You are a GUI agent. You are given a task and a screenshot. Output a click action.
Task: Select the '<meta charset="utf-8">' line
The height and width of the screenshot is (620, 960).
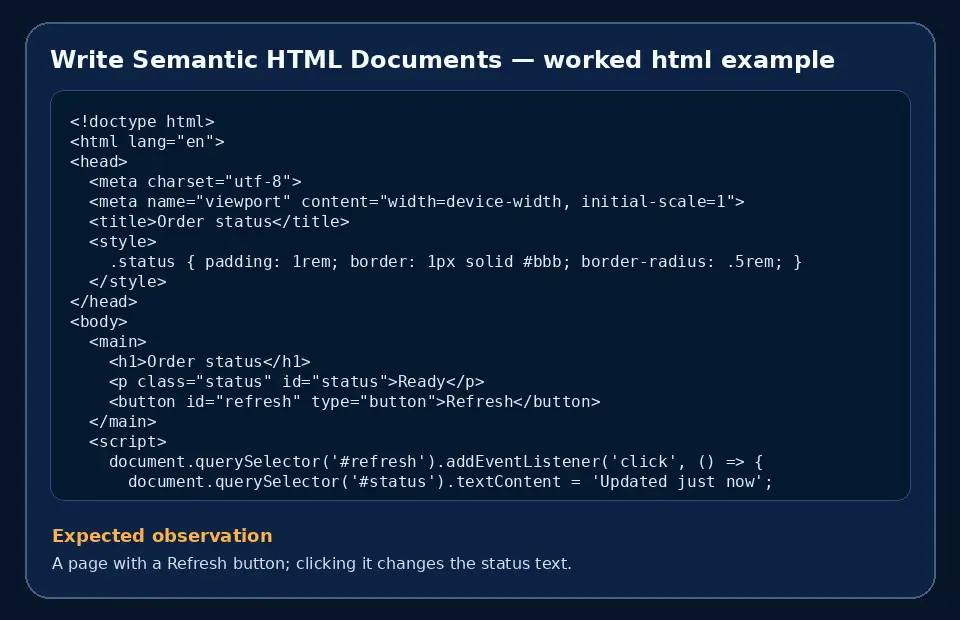195,182
